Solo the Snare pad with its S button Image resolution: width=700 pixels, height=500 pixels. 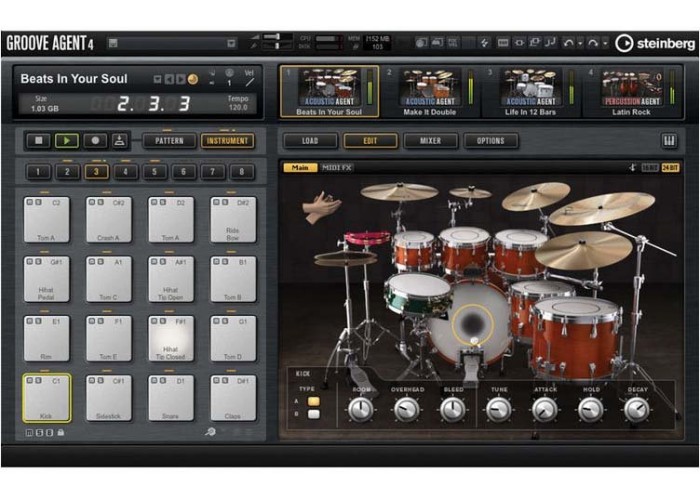point(163,380)
